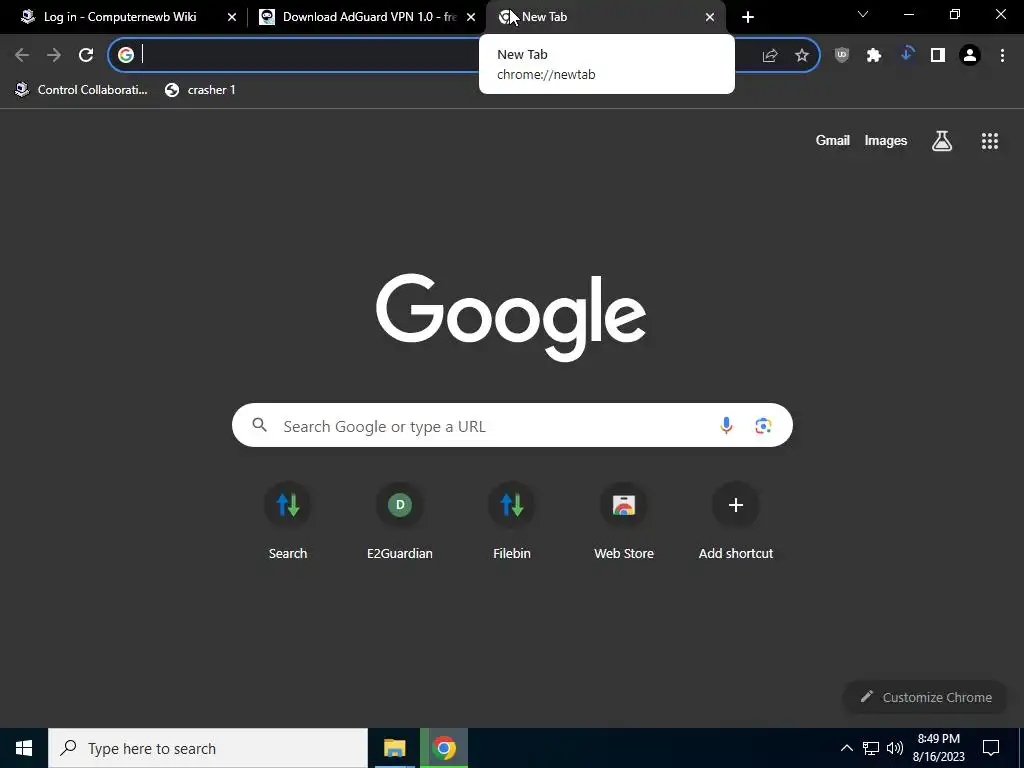The image size is (1024, 768).
Task: Open the Control Collaborati... bookmark
Action: pos(82,90)
